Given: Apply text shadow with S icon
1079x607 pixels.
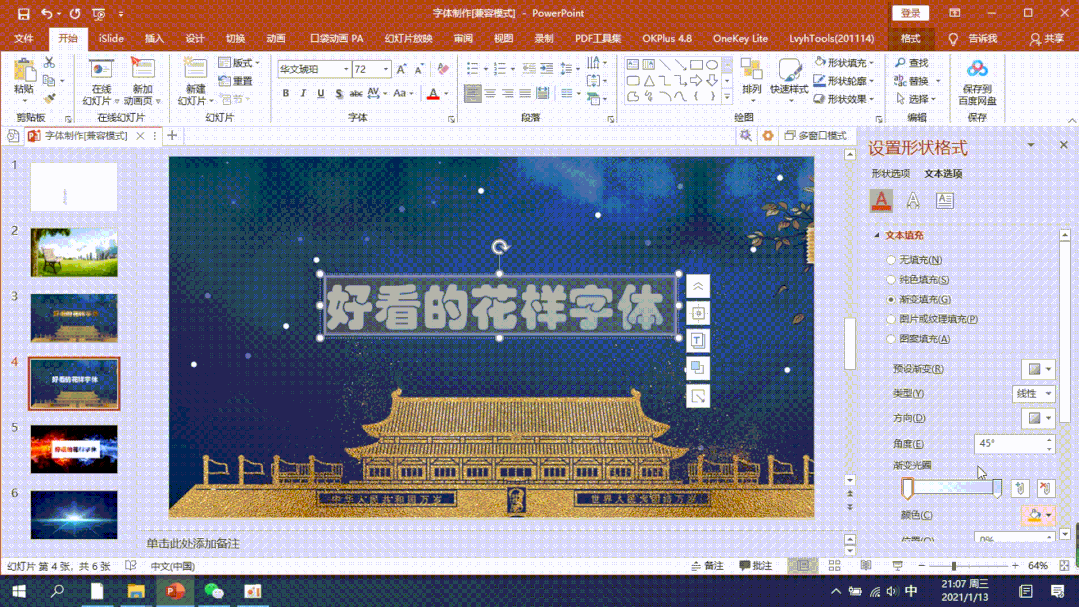Looking at the screenshot, I should coord(339,94).
